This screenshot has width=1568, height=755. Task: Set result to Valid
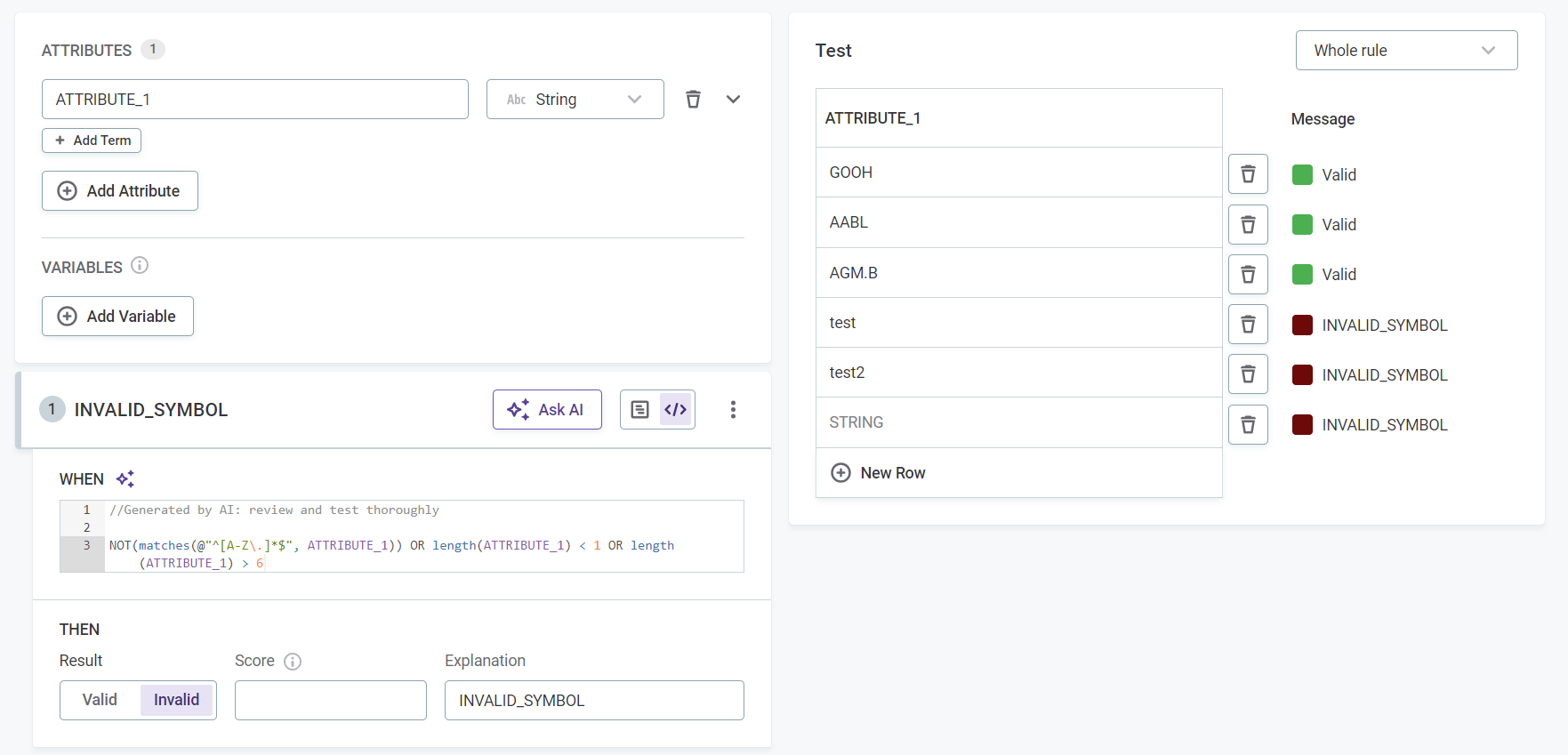click(100, 700)
